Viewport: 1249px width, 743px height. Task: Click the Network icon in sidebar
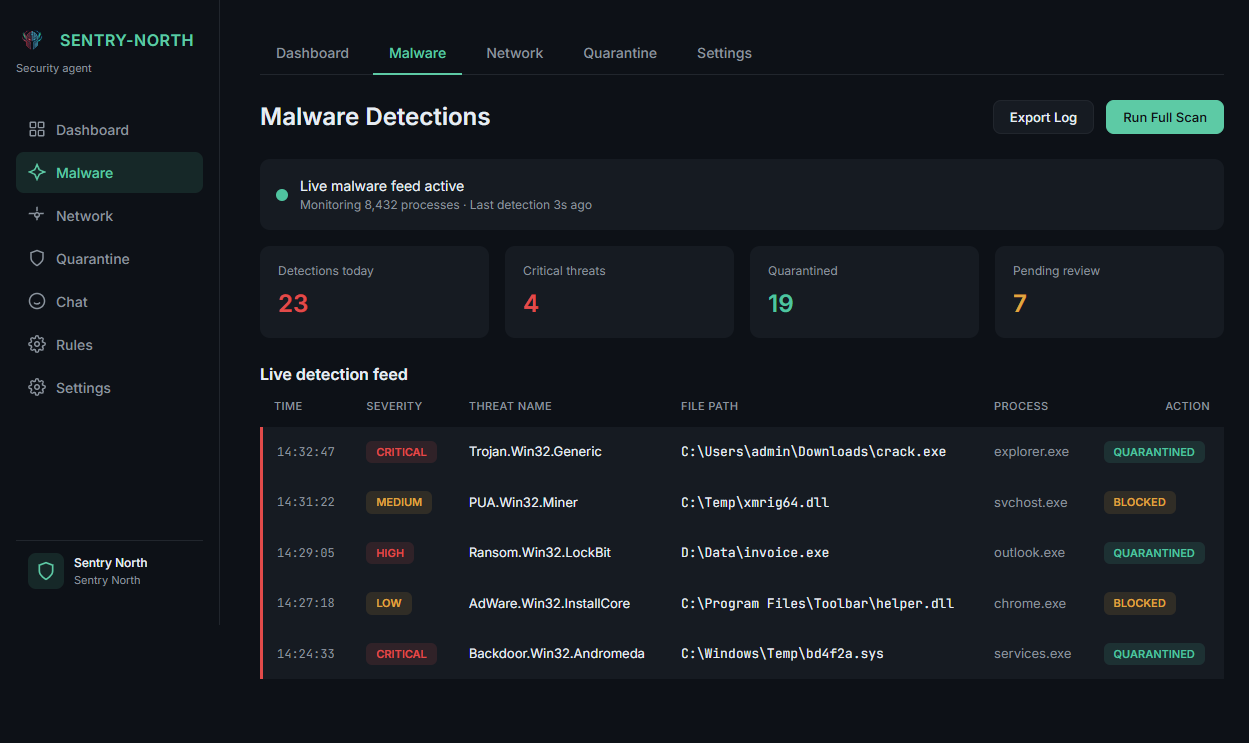point(37,215)
